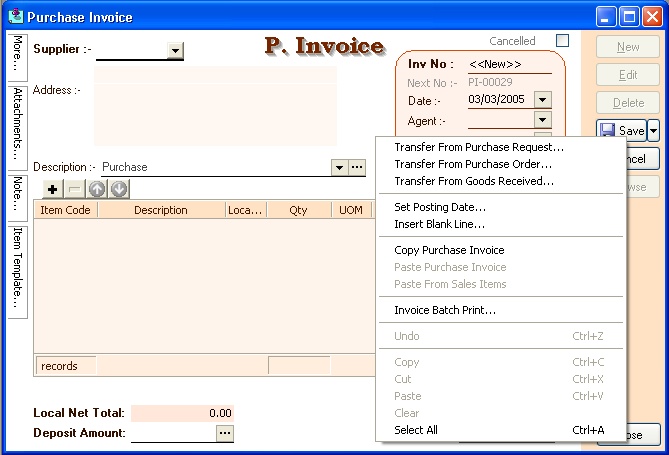Click the minus icon to remove row
Viewport: 669px width, 455px height.
tap(75, 189)
